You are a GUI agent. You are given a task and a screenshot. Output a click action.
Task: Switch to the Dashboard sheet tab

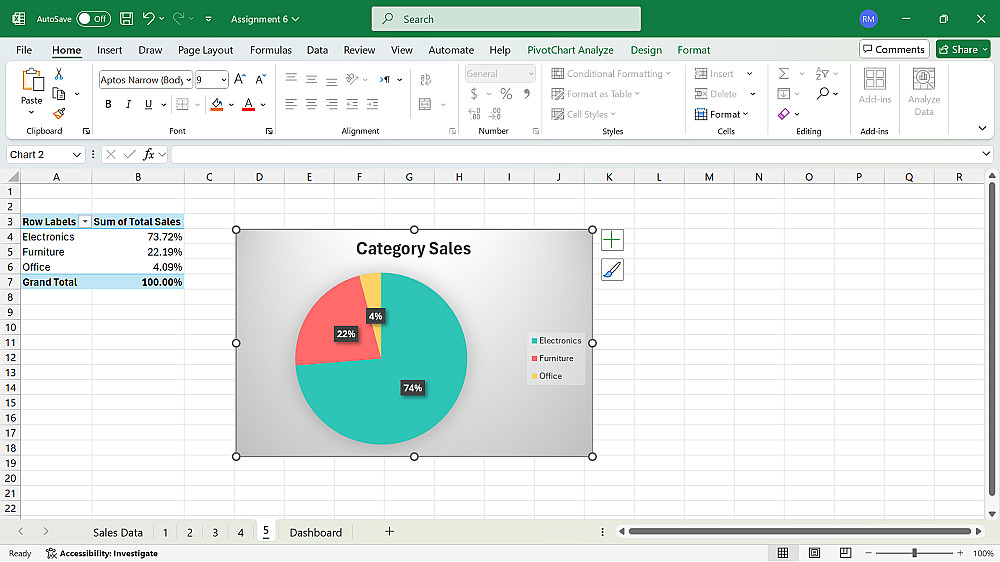pyautogui.click(x=315, y=533)
